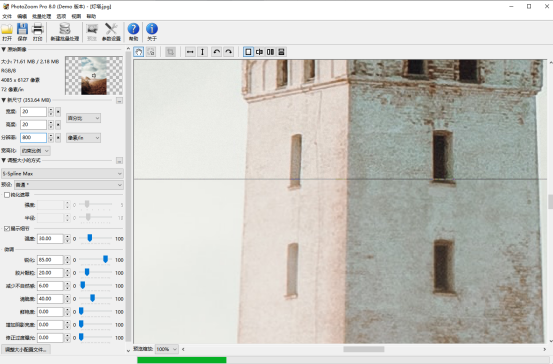The image size is (553, 364).
Task: Click the width input field showing 20
Action: point(33,112)
